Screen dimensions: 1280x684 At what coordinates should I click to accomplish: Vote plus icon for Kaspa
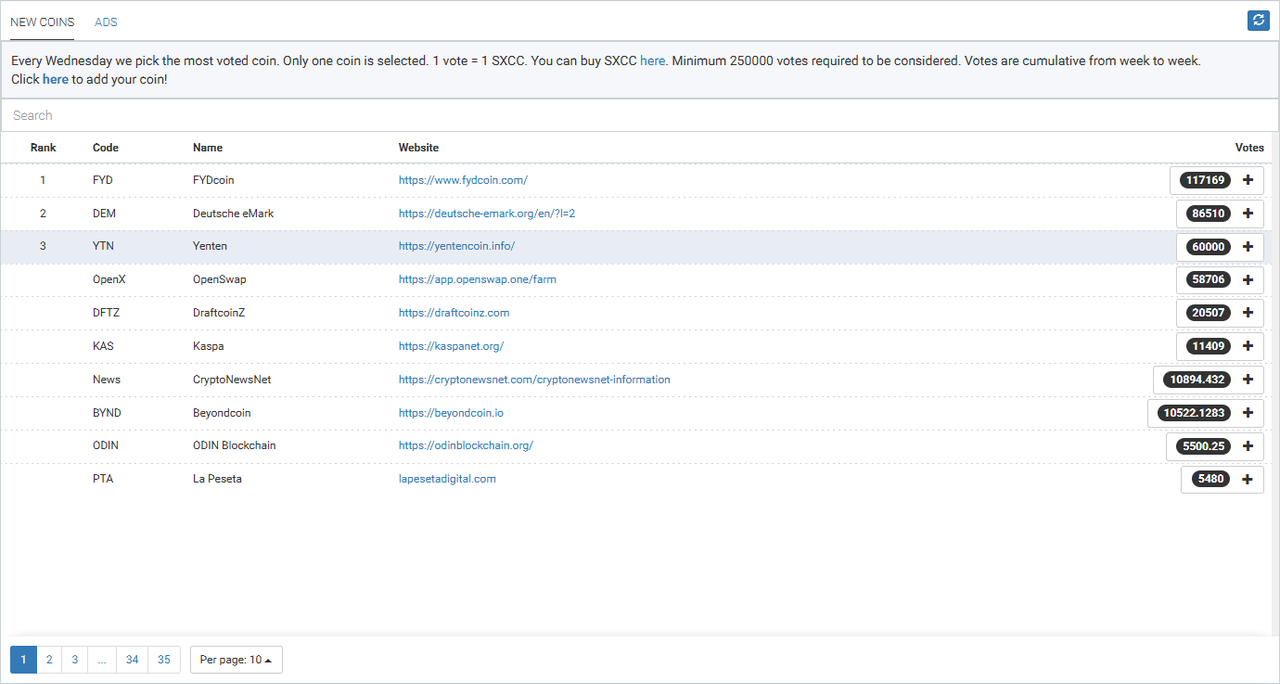click(1247, 346)
